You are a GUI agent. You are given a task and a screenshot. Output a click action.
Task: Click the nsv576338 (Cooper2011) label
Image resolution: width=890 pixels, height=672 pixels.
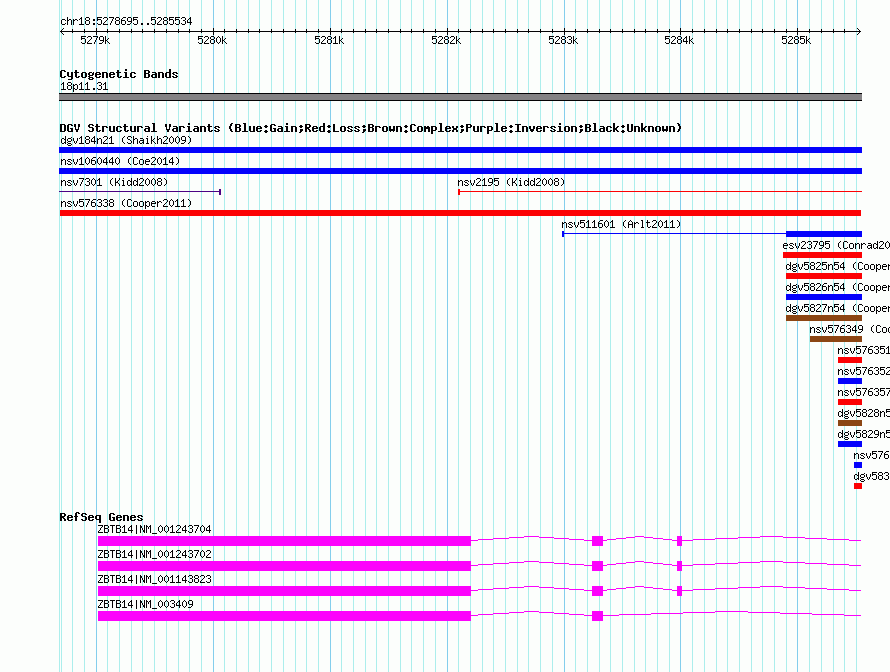126,203
